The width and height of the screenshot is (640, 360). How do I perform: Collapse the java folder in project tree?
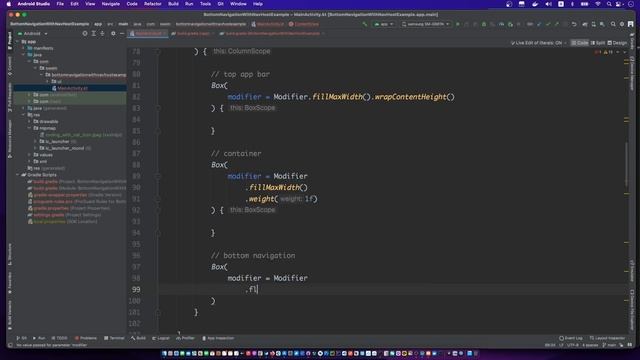pyautogui.click(x=23, y=55)
